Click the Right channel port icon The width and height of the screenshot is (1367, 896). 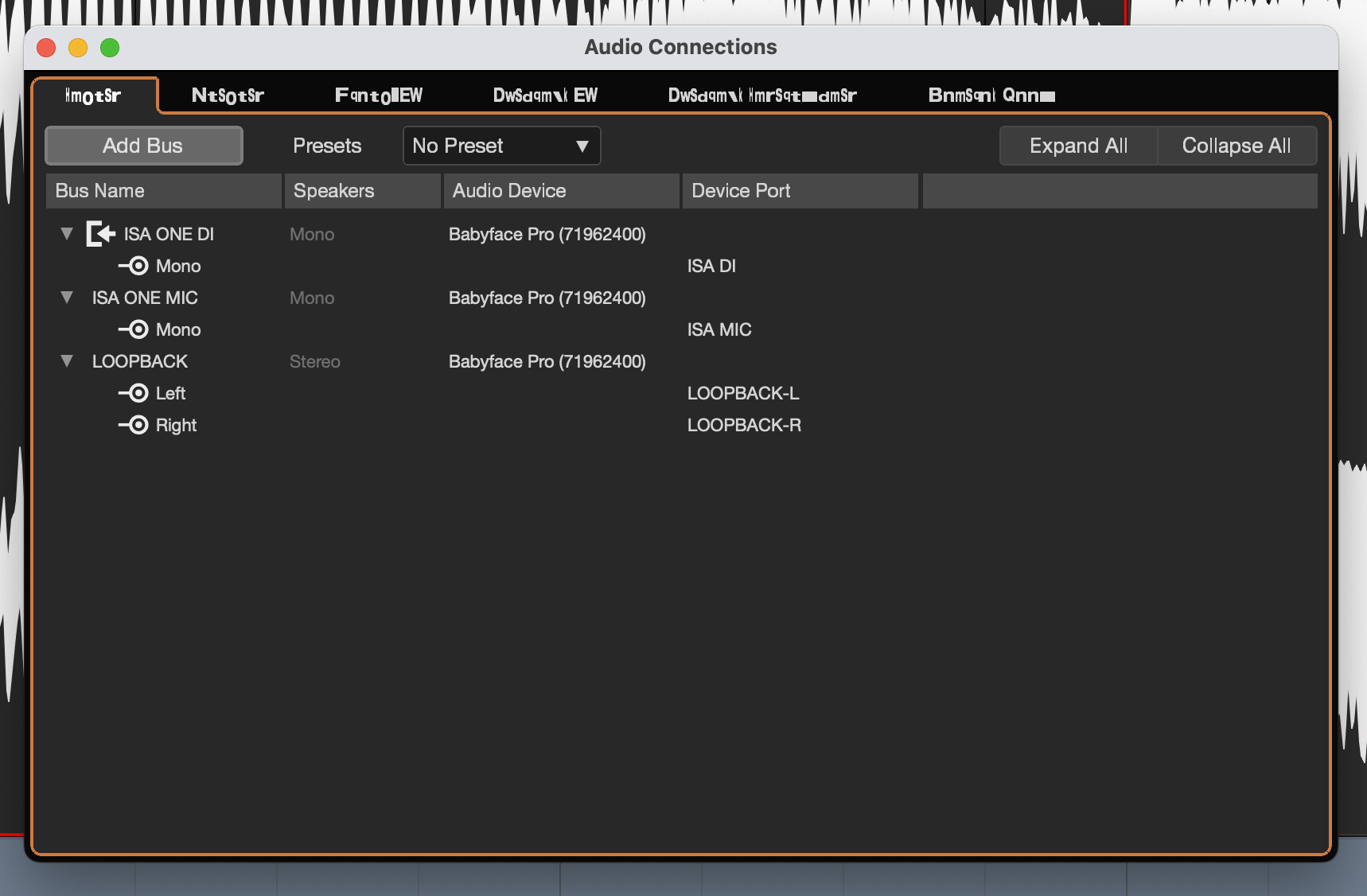(134, 425)
